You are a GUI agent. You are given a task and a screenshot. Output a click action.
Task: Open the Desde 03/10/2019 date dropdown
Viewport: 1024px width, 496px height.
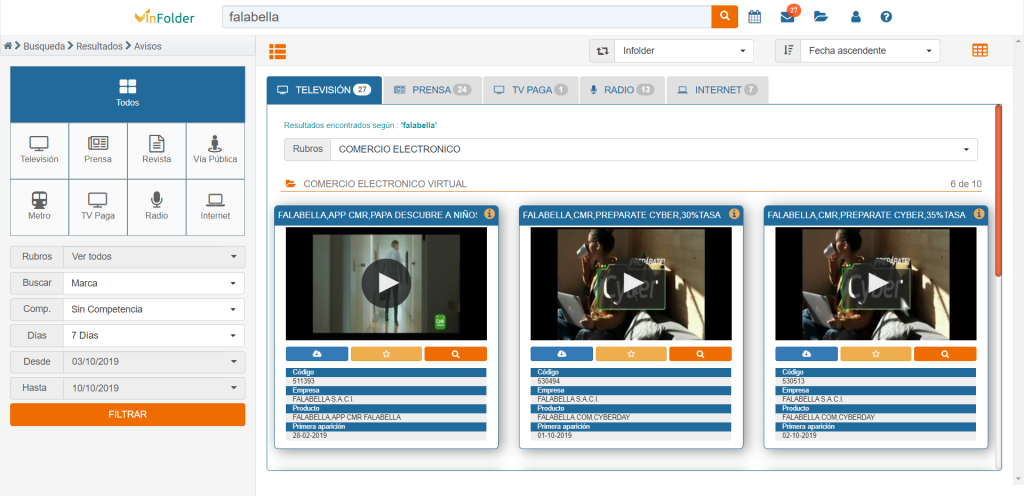[154, 362]
